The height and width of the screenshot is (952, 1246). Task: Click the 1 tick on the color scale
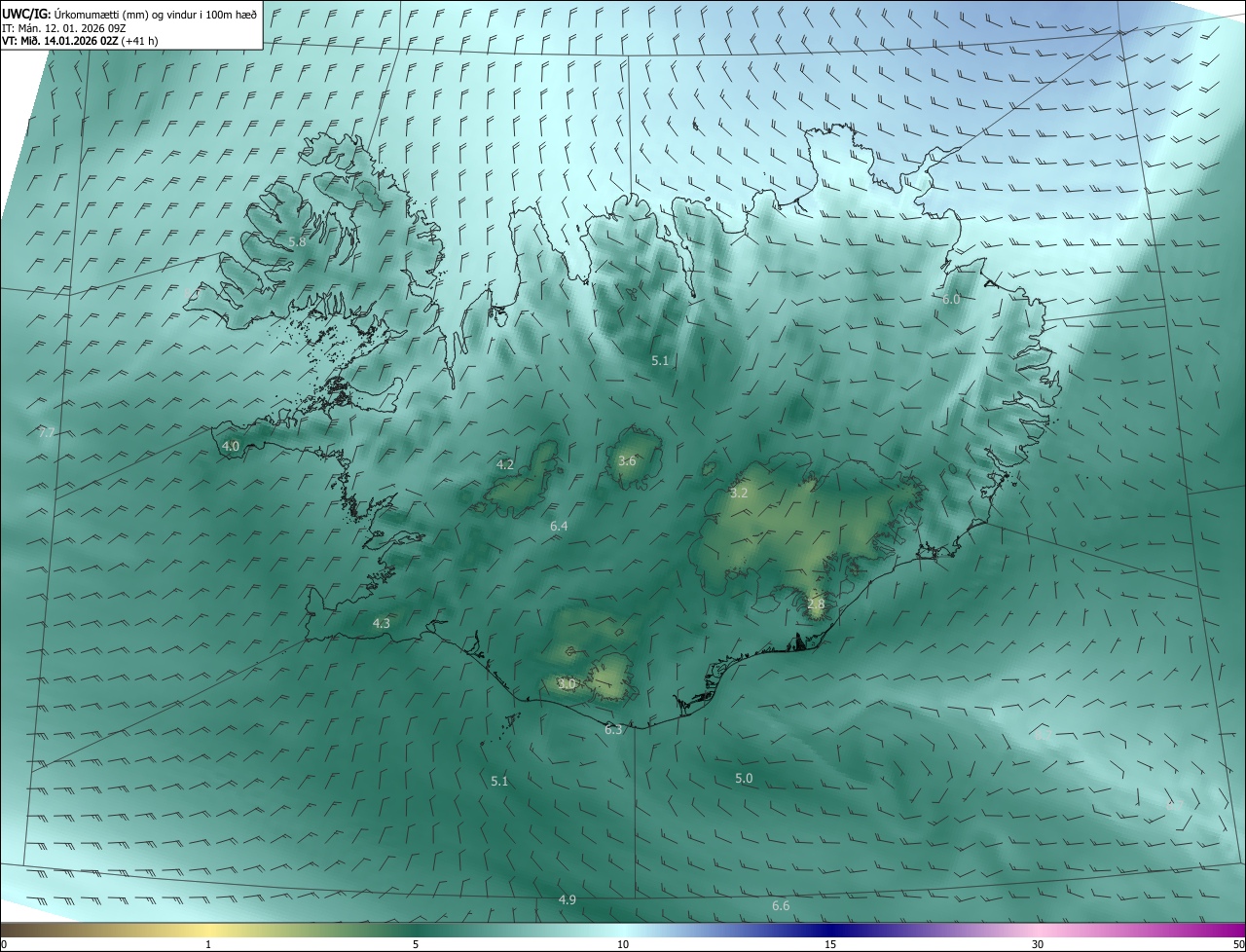coord(208,944)
